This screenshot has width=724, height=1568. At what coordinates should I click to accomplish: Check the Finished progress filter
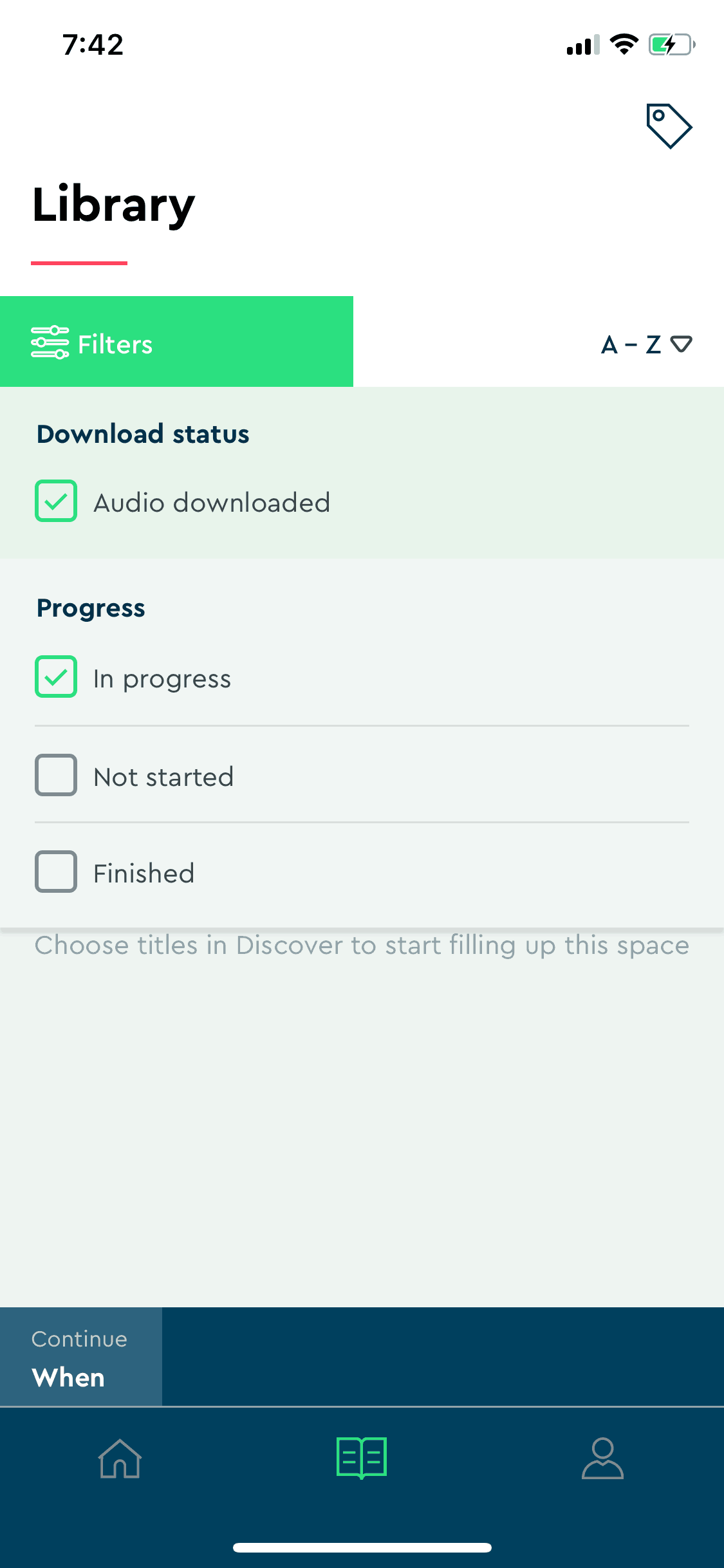[x=56, y=872]
